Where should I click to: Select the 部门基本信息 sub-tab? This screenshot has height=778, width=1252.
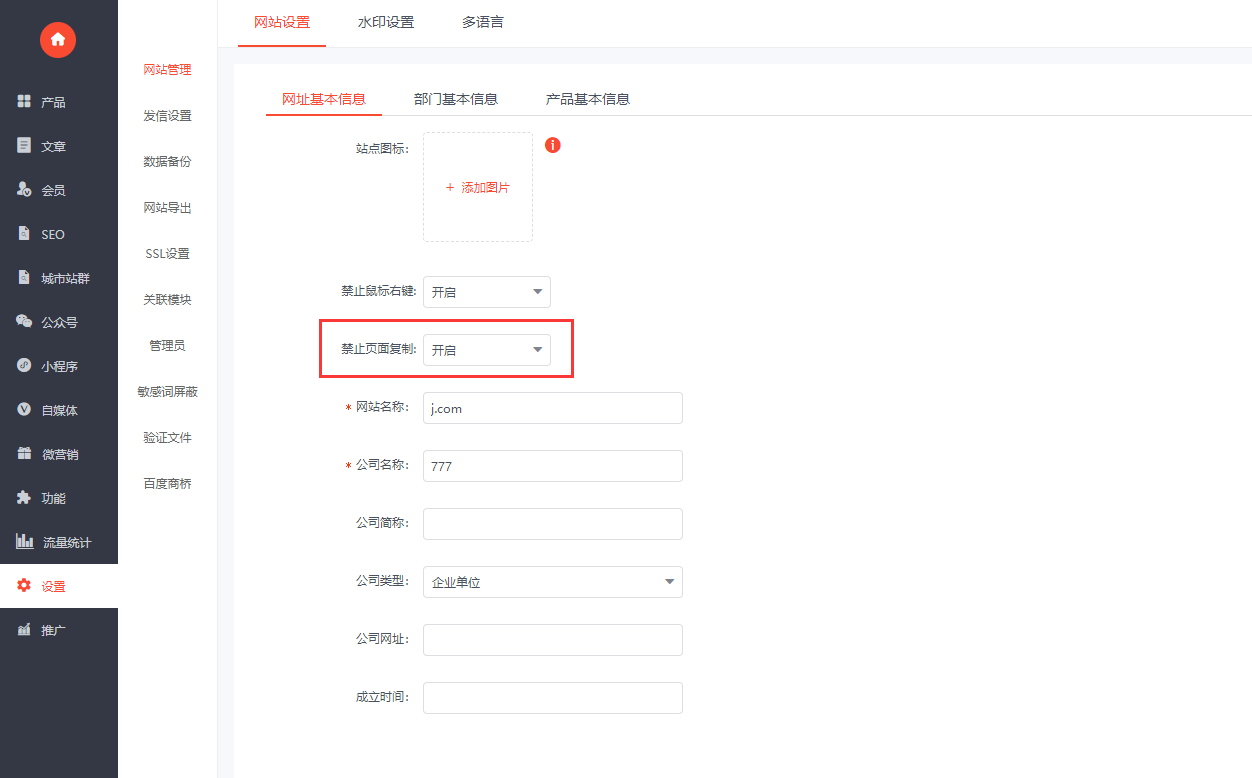(456, 99)
